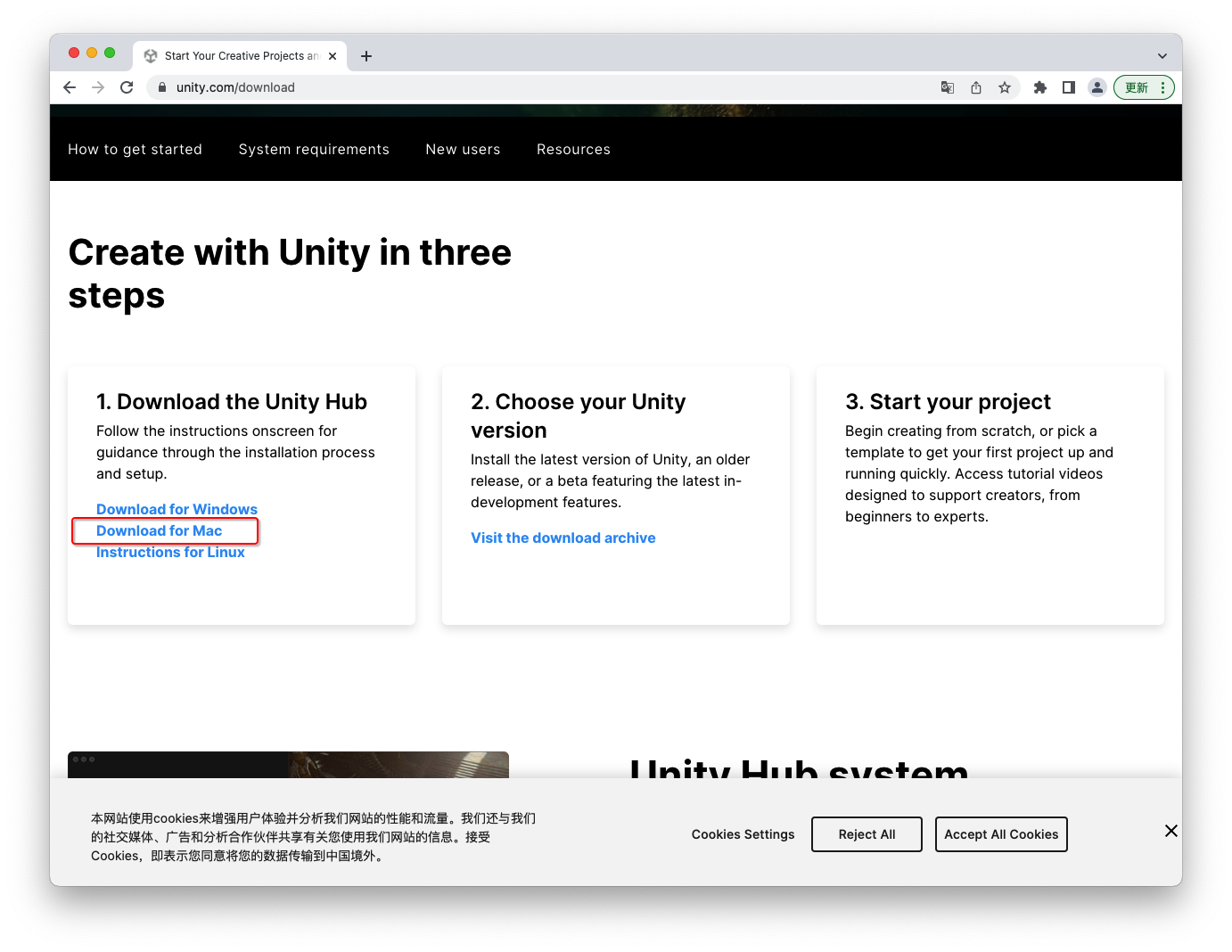Open the extensions puzzle icon
Viewport: 1232px width, 952px height.
(1040, 87)
